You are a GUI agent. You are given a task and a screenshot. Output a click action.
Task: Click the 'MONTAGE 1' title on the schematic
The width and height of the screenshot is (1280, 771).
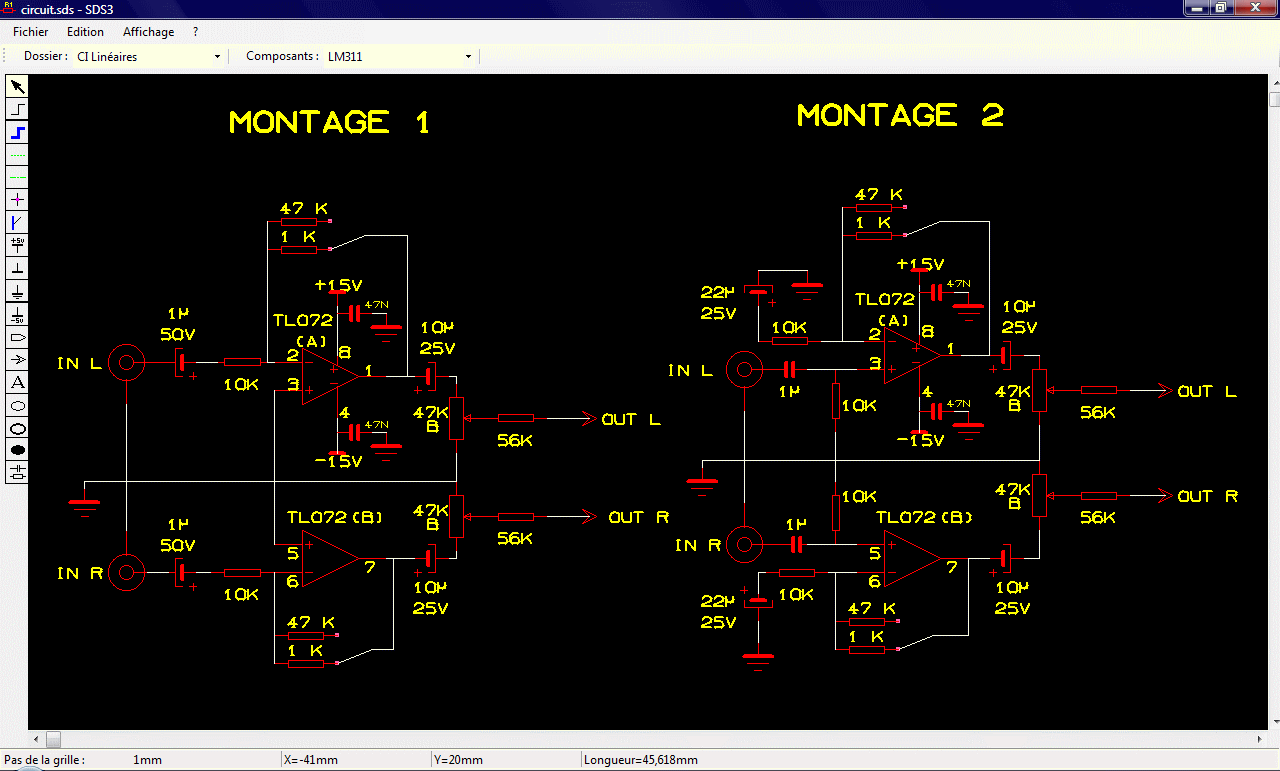click(330, 122)
